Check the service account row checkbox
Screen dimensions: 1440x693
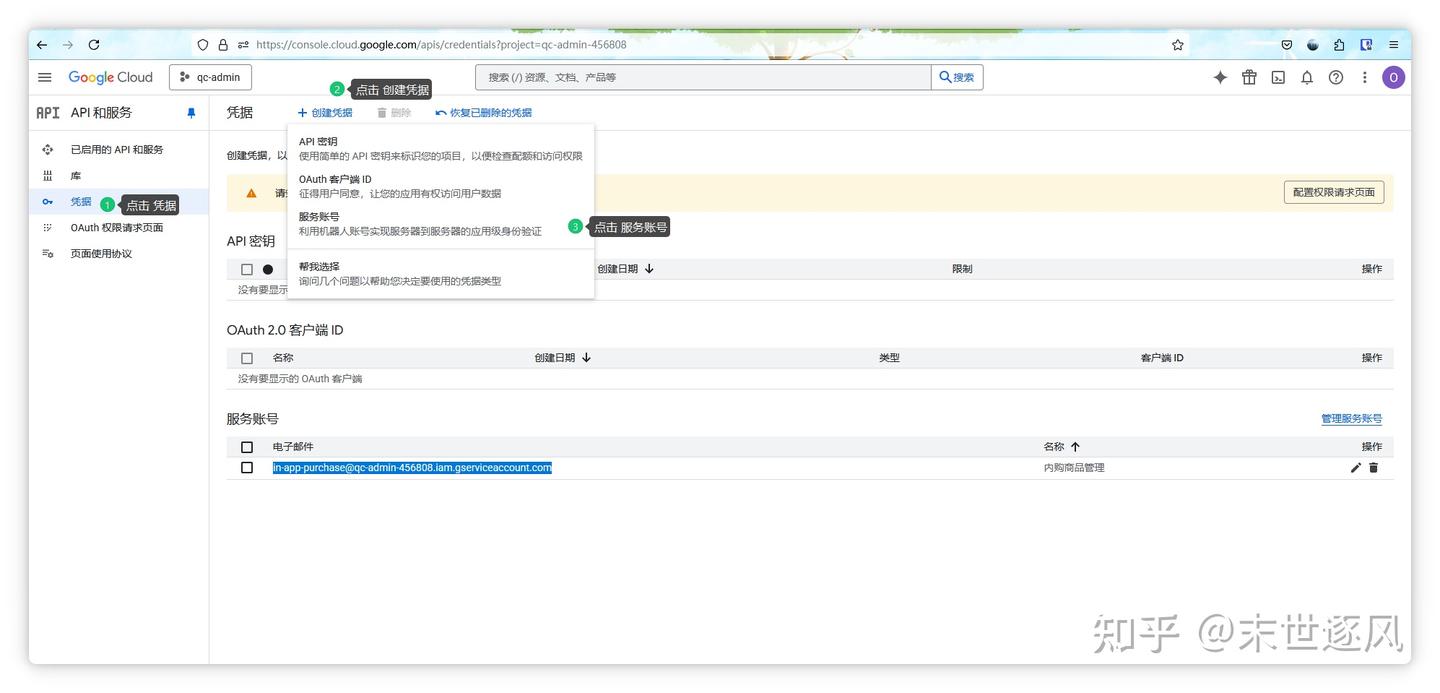247,467
